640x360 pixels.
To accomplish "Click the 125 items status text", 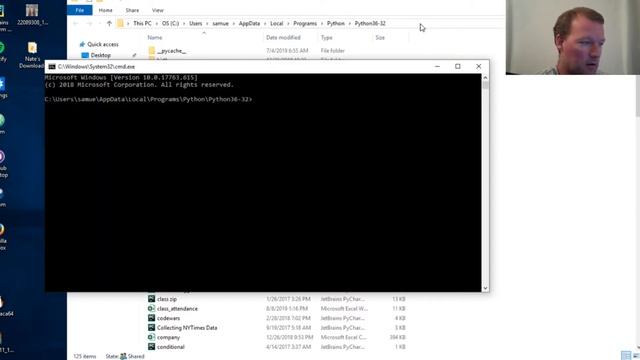I will (84, 356).
